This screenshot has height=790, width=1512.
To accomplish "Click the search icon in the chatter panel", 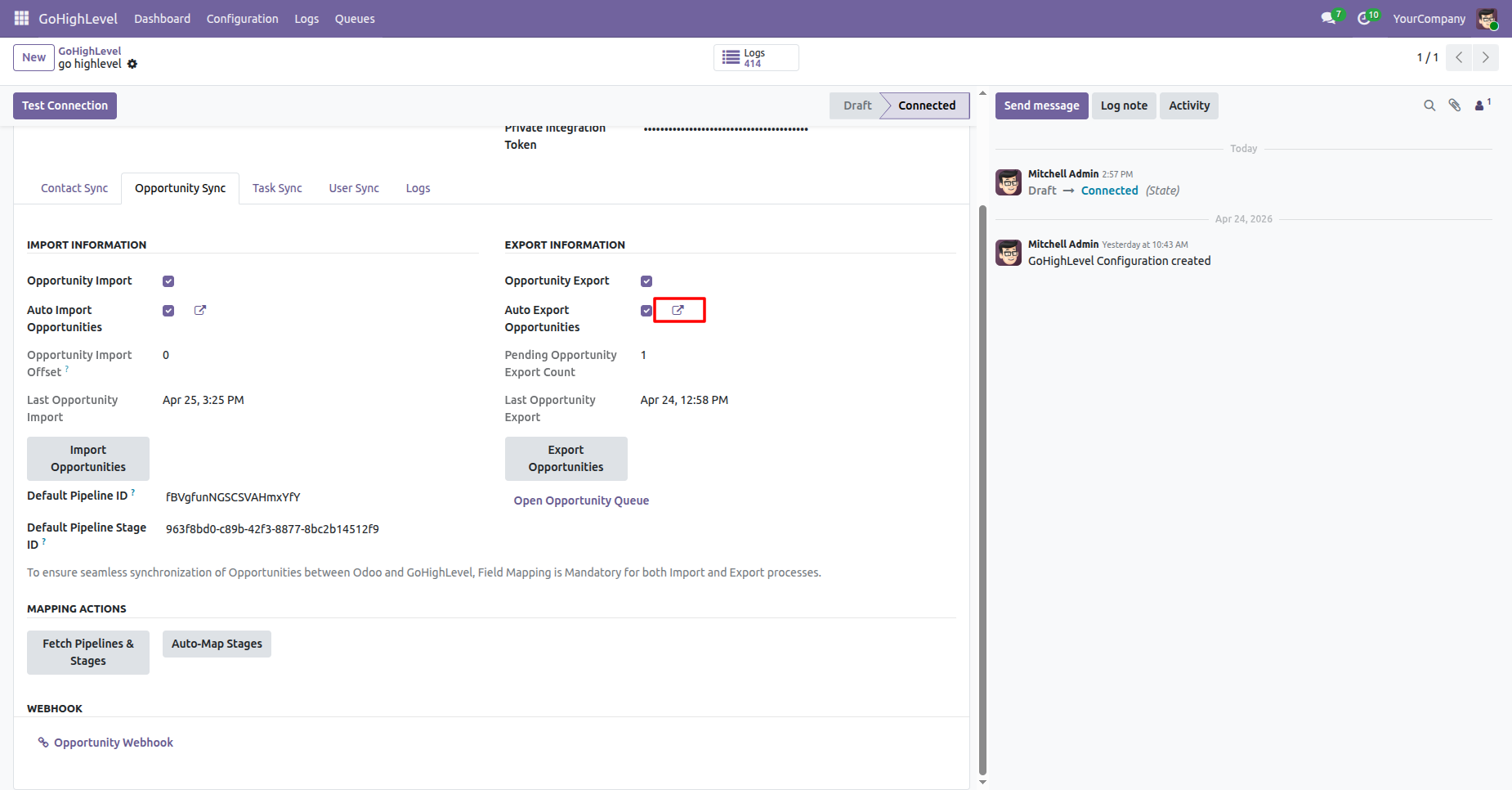I will [1429, 105].
